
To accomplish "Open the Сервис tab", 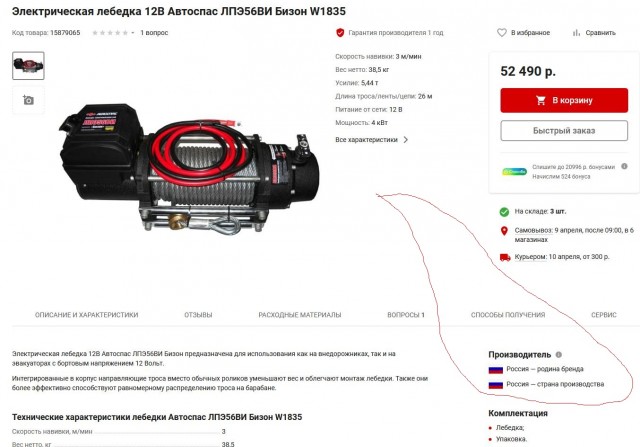I will [x=604, y=315].
